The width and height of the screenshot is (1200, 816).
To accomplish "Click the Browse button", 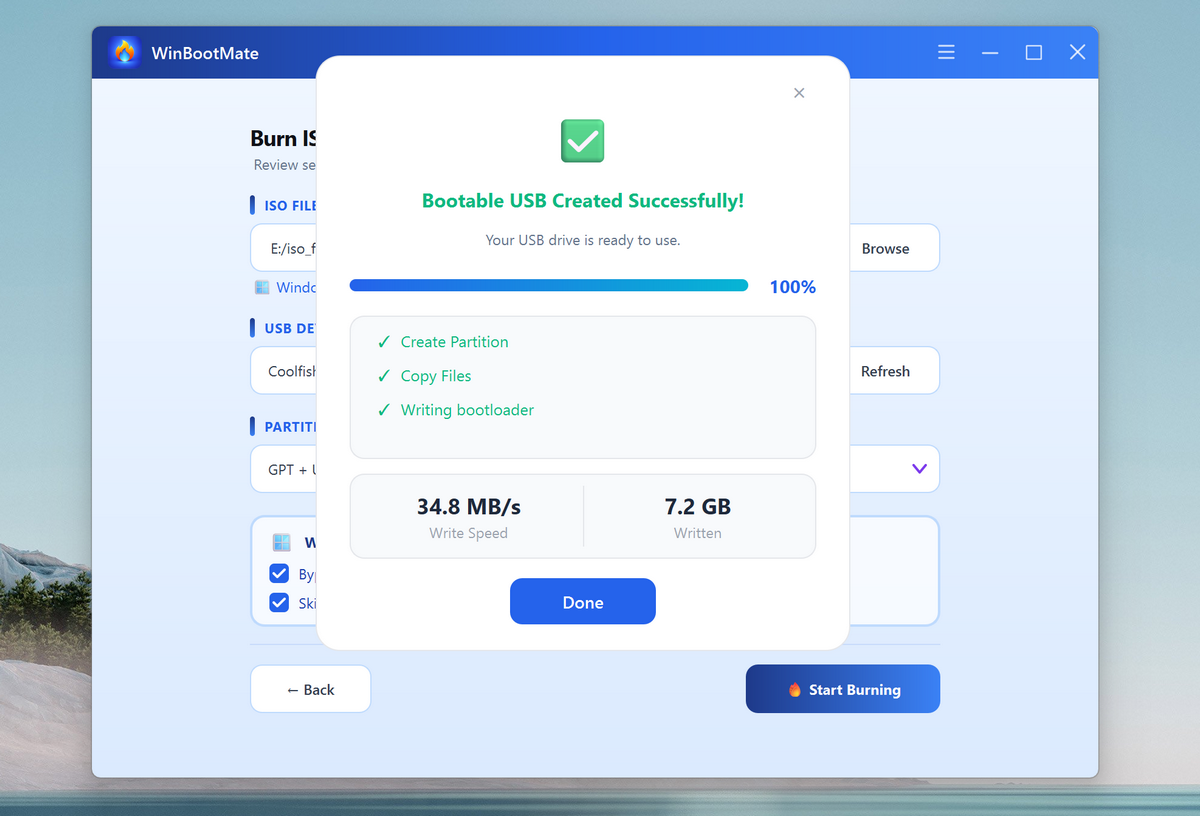I will click(885, 248).
